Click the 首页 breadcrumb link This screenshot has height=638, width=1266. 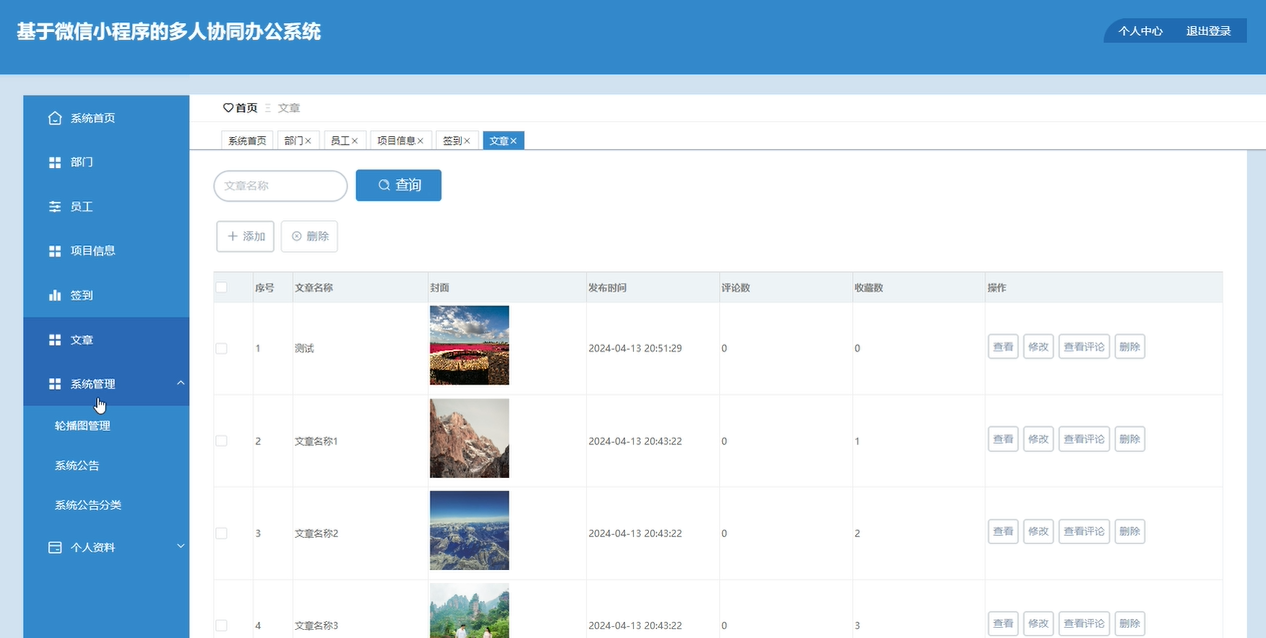(x=246, y=108)
